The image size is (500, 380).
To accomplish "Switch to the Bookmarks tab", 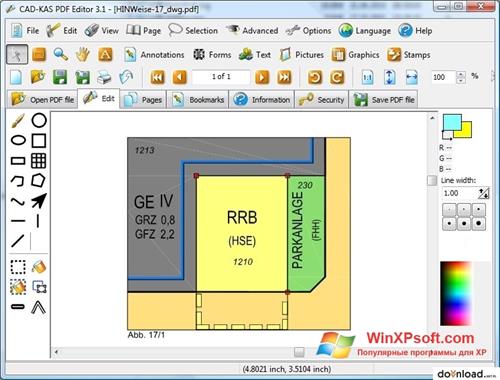I will (198, 100).
